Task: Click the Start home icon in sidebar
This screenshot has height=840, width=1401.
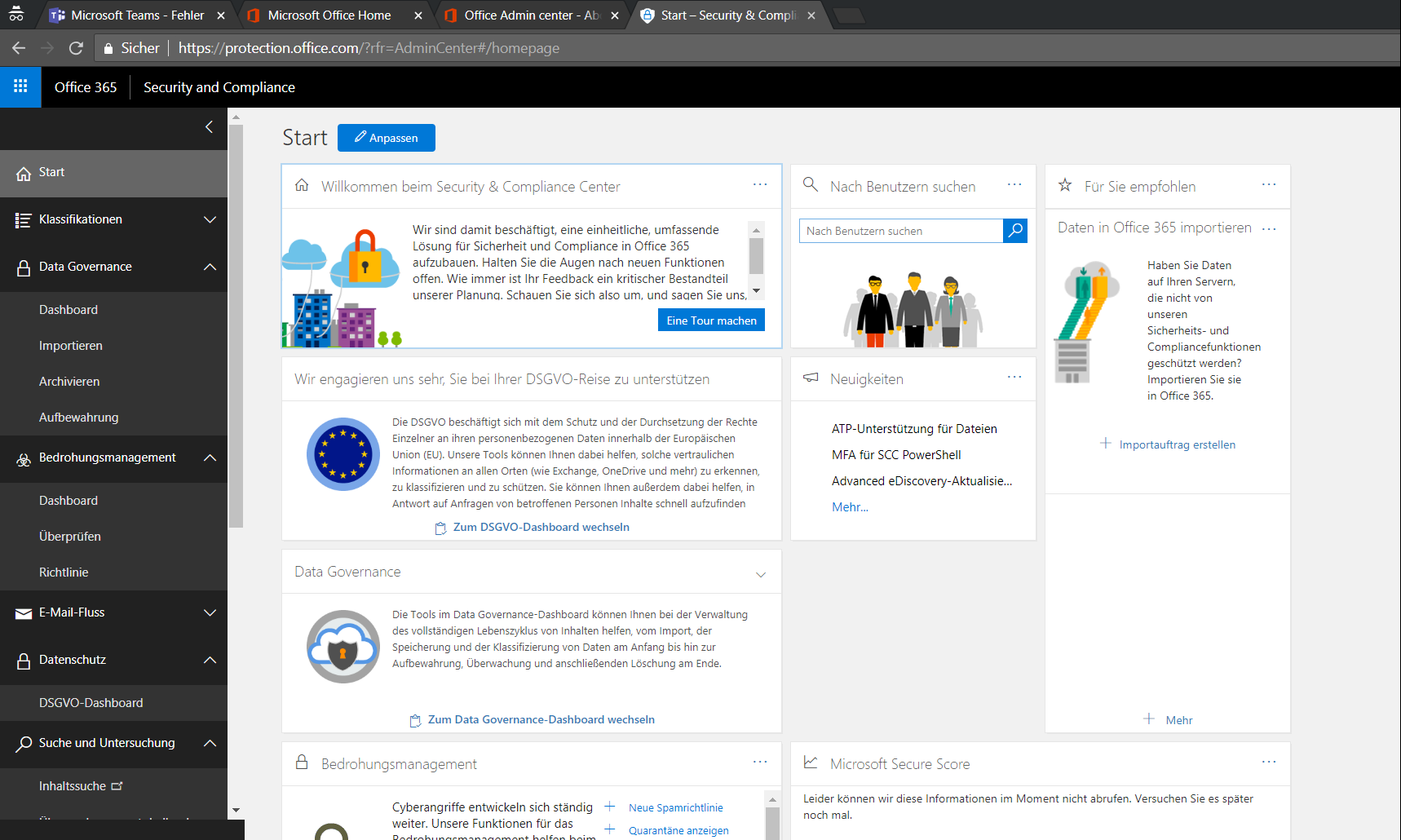Action: point(24,173)
